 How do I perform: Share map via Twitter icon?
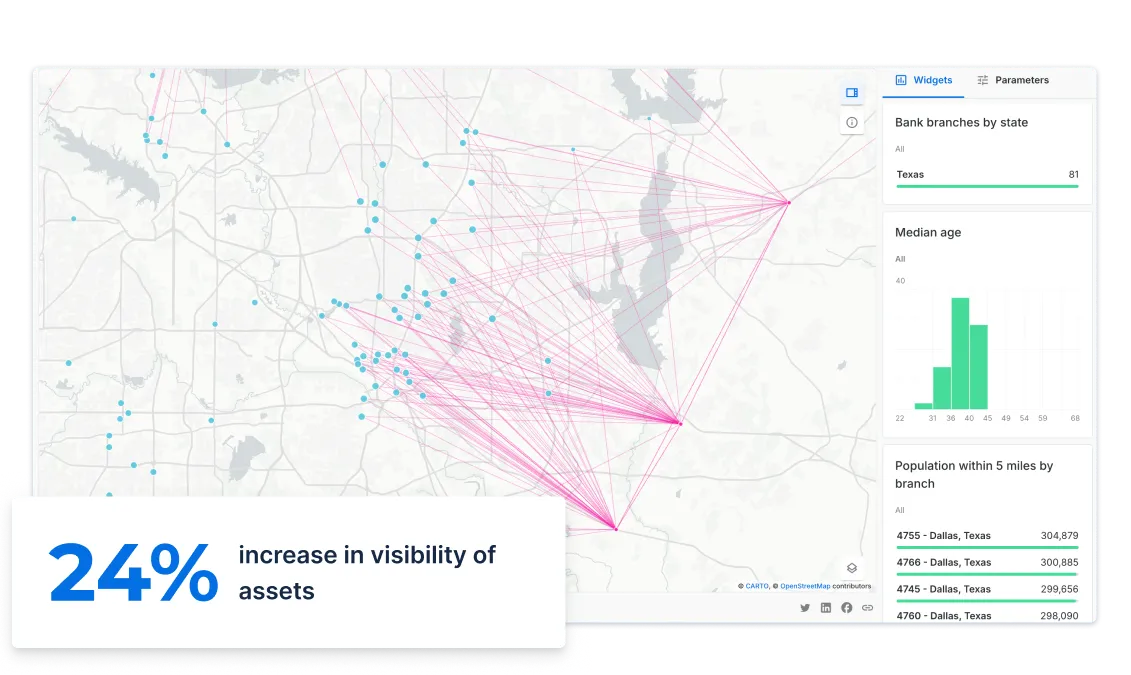805,608
